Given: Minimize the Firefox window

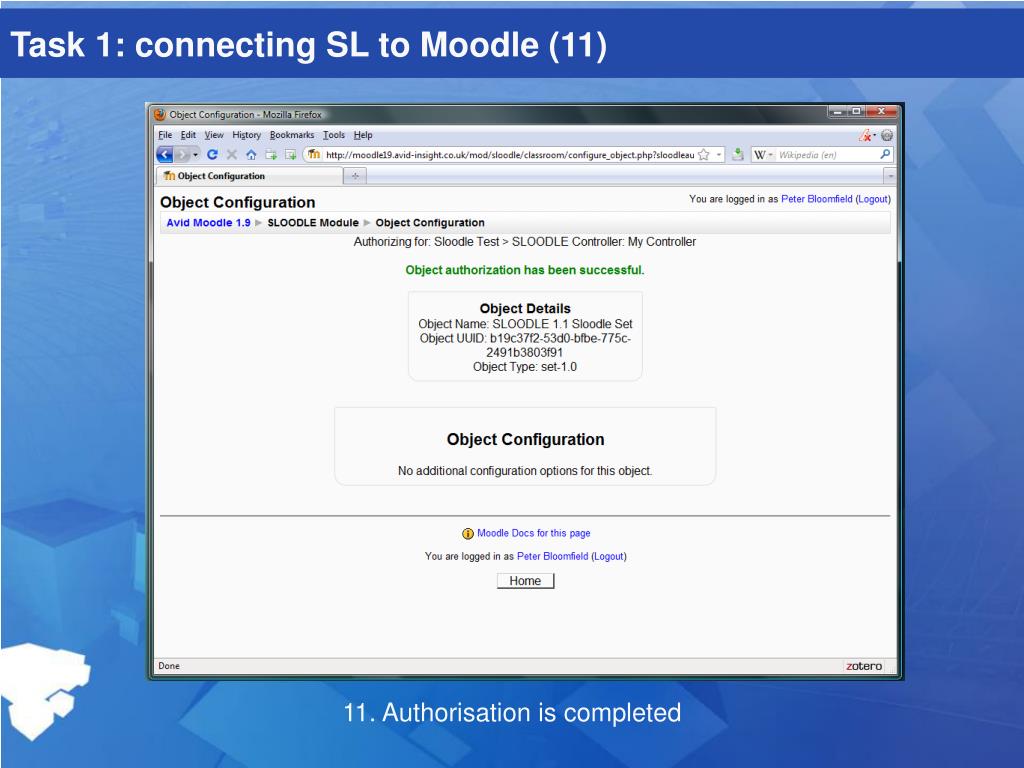Looking at the screenshot, I should coord(837,112).
